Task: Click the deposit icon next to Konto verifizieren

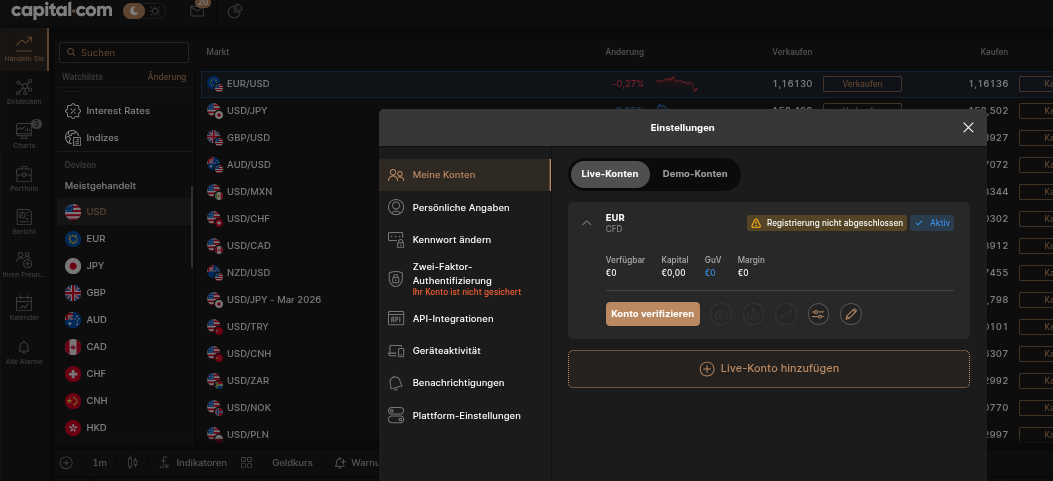Action: (x=721, y=314)
